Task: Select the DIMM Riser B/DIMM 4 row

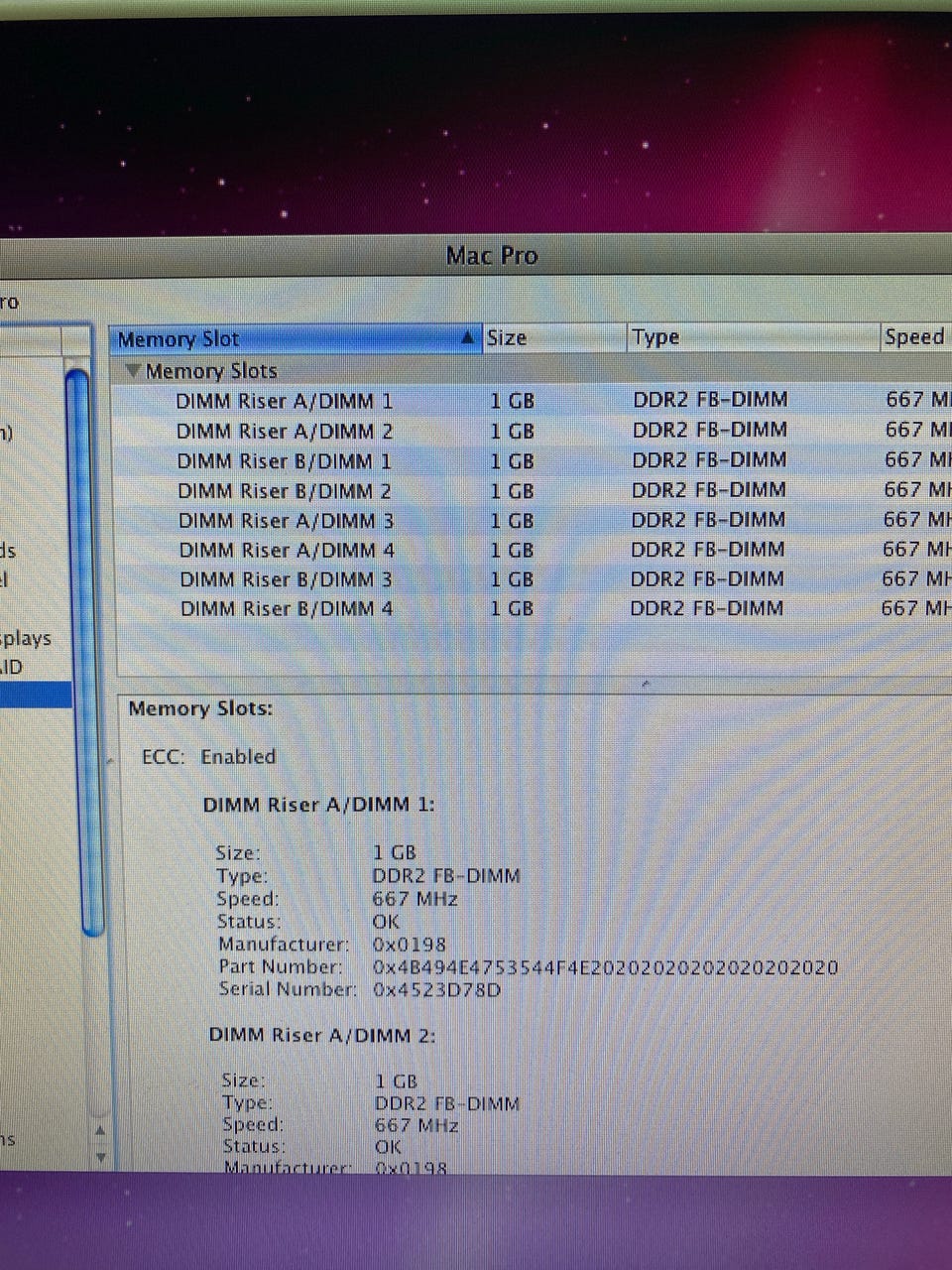Action: (532, 608)
